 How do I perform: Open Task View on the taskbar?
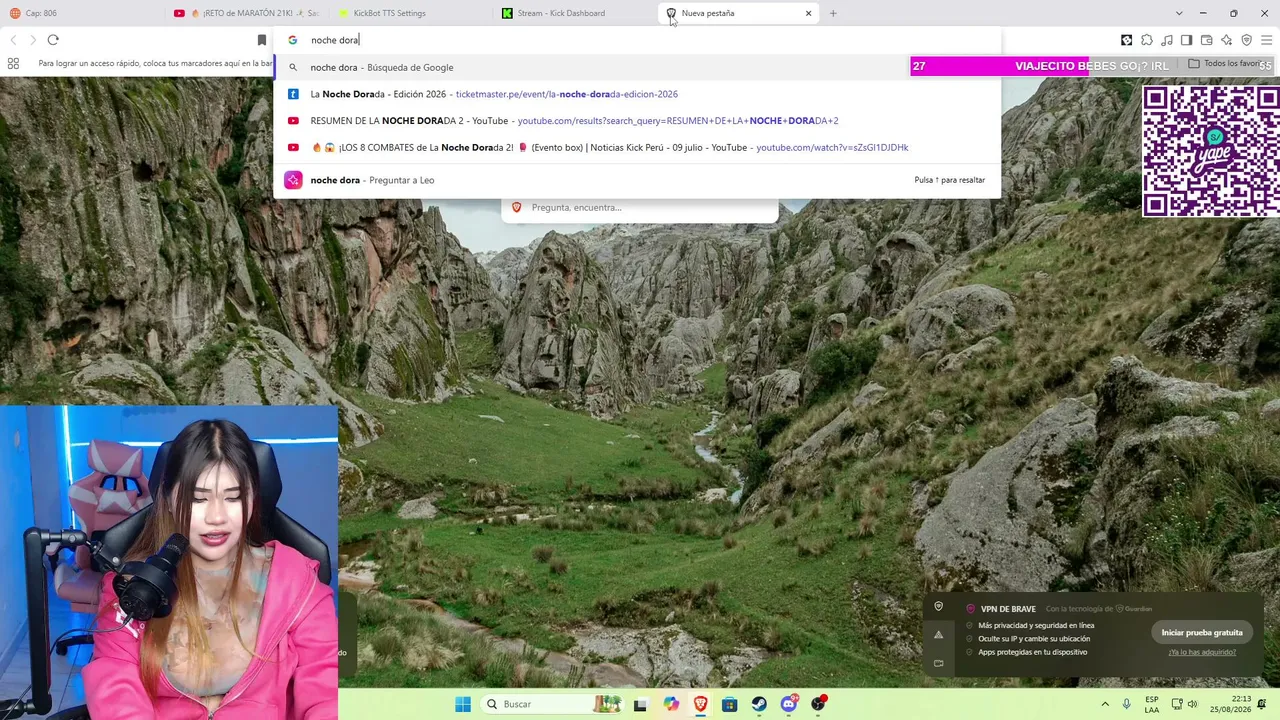640,704
